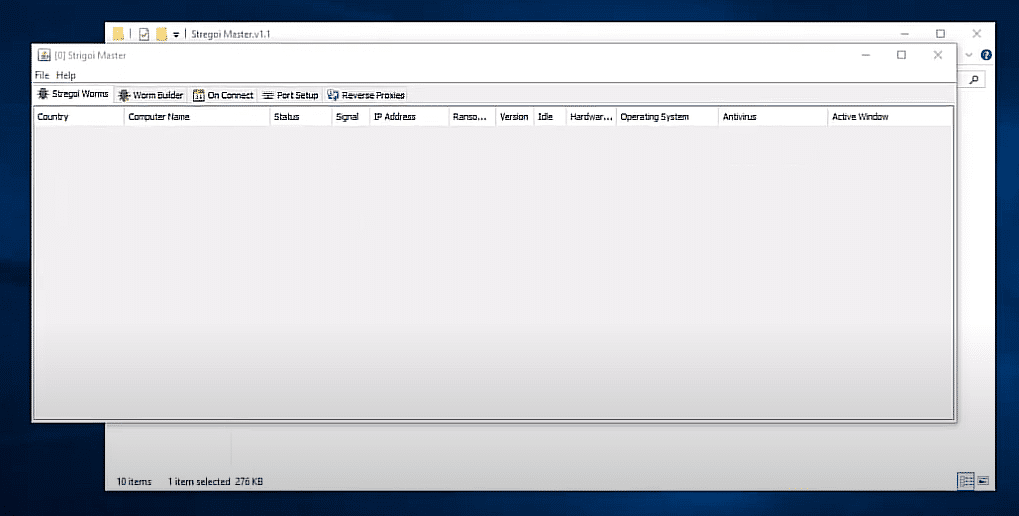The height and width of the screenshot is (516, 1019).
Task: Switch to the Reverse Proxies tab
Action: pos(366,96)
